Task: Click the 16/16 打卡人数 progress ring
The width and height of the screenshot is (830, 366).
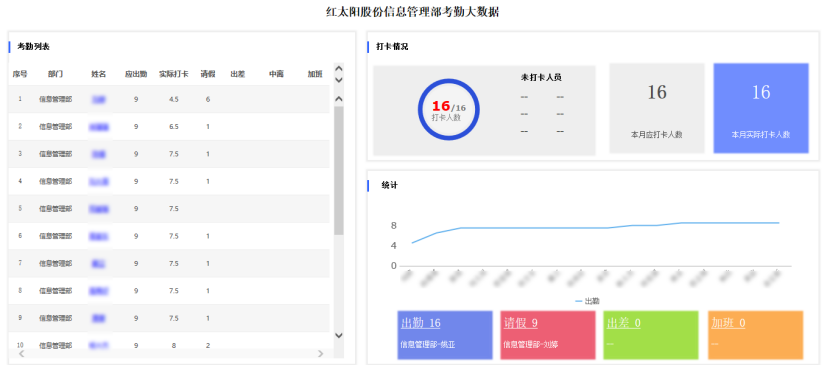Action: [x=448, y=110]
